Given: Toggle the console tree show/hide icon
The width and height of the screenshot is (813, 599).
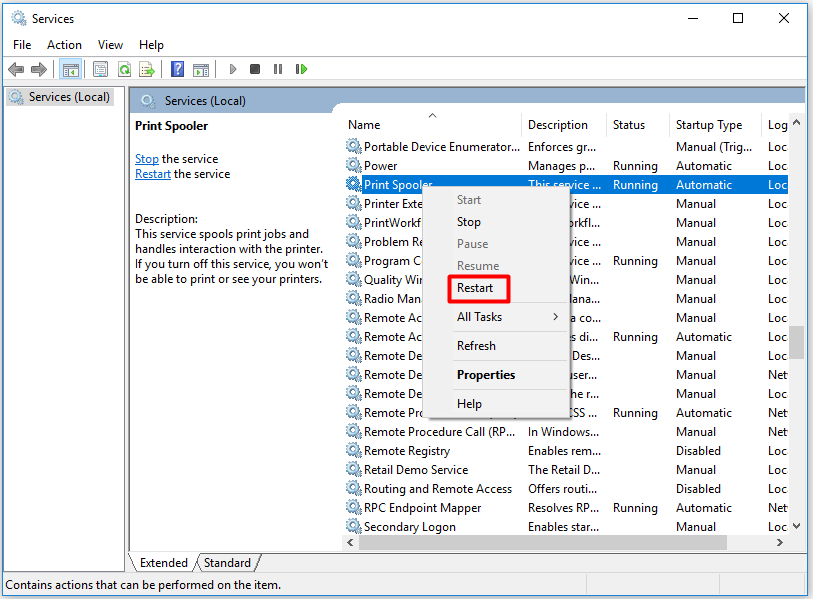Looking at the screenshot, I should [x=71, y=68].
